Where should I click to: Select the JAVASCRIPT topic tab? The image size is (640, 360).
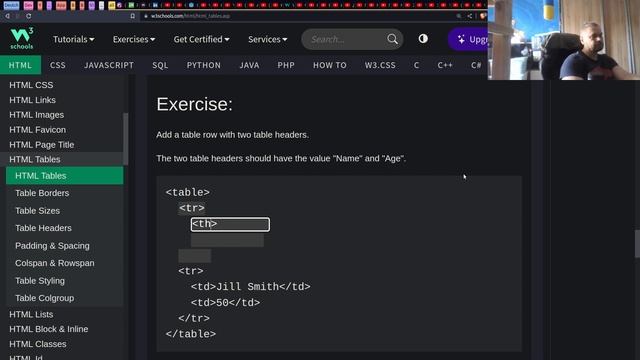click(x=109, y=65)
